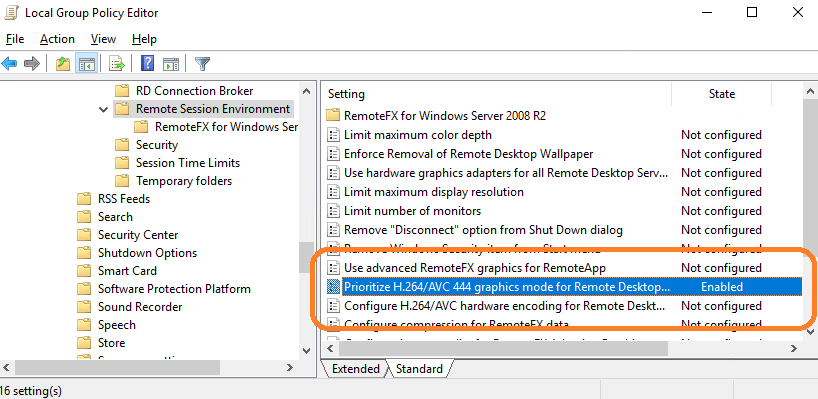Click the tree pane scroll up arrow

[307, 91]
